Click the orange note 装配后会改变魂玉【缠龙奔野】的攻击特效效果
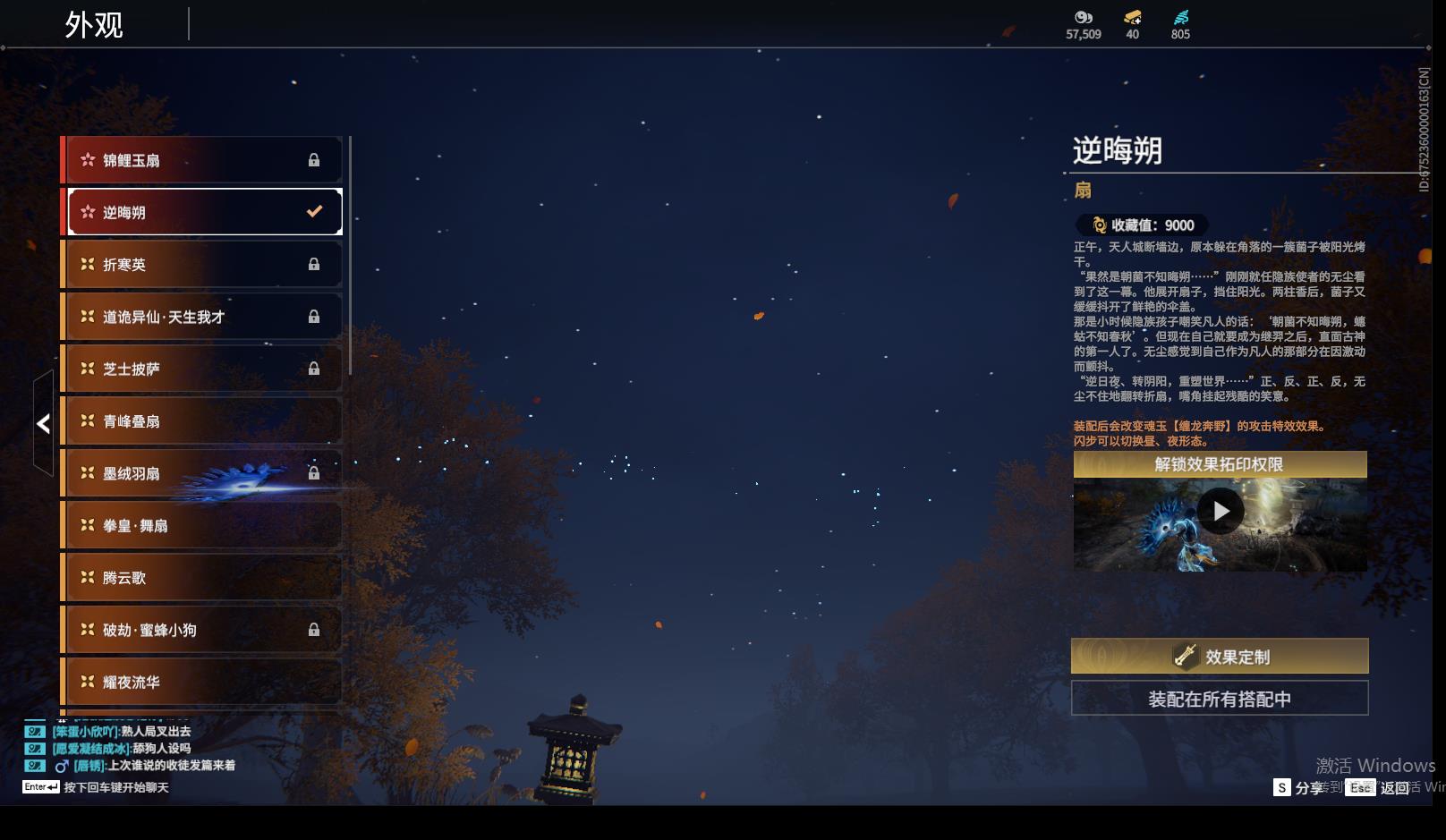This screenshot has width=1446, height=840. pyautogui.click(x=1200, y=426)
